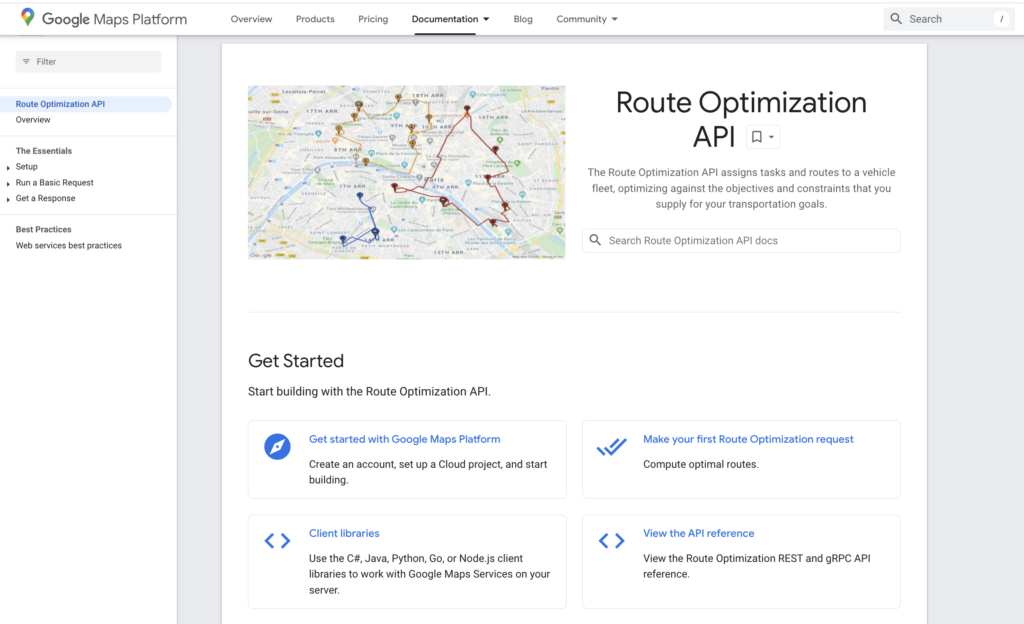
Task: Open the Documentation dropdown menu
Action: pos(450,18)
